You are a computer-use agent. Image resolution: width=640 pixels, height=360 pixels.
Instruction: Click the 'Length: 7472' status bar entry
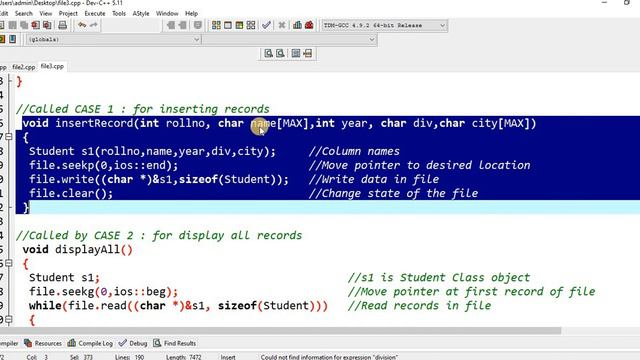pyautogui.click(x=183, y=357)
